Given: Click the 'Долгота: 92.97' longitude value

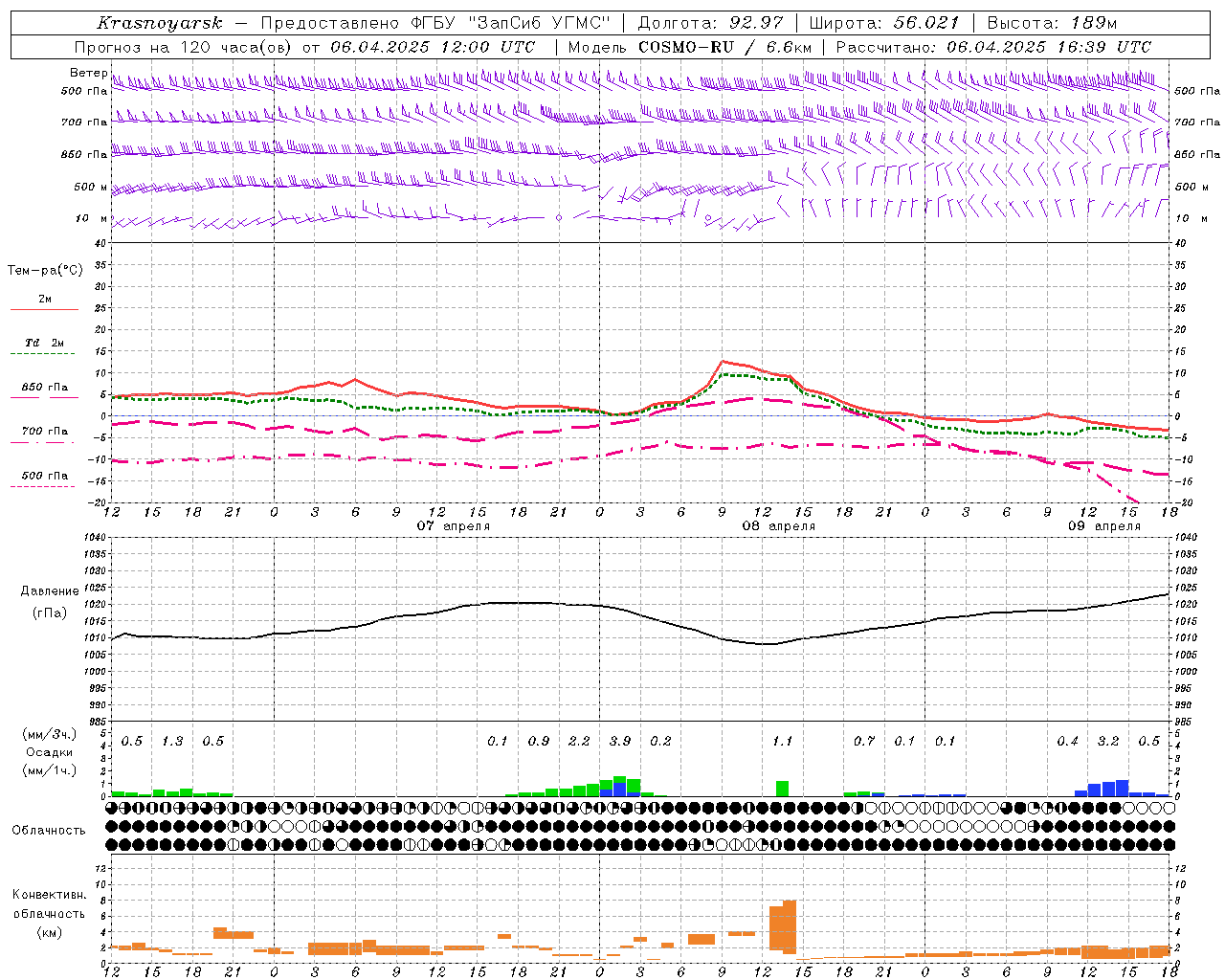Looking at the screenshot, I should click(710, 23).
